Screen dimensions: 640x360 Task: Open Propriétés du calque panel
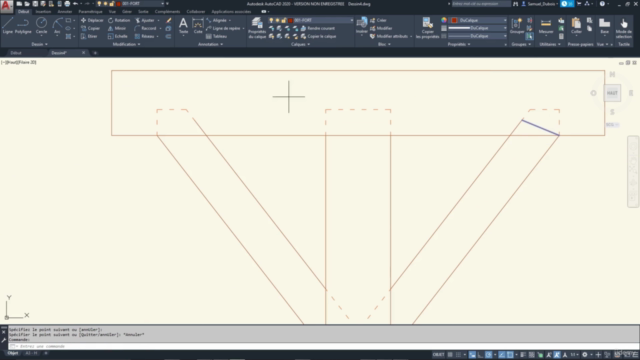(x=257, y=28)
